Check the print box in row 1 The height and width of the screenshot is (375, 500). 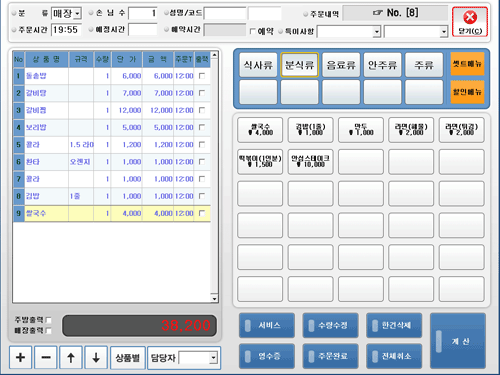tap(202, 76)
